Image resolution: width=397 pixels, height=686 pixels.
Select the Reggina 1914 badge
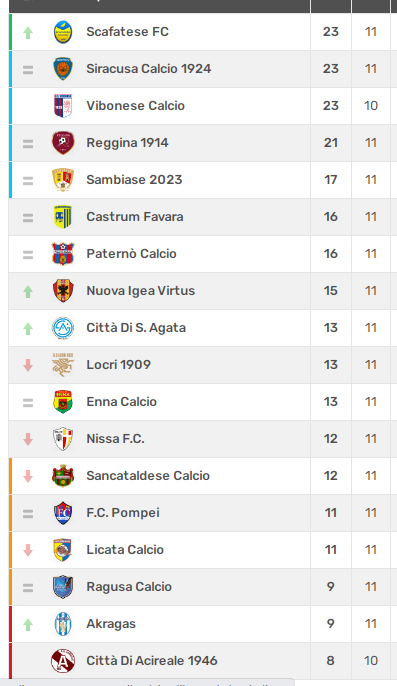[63, 143]
